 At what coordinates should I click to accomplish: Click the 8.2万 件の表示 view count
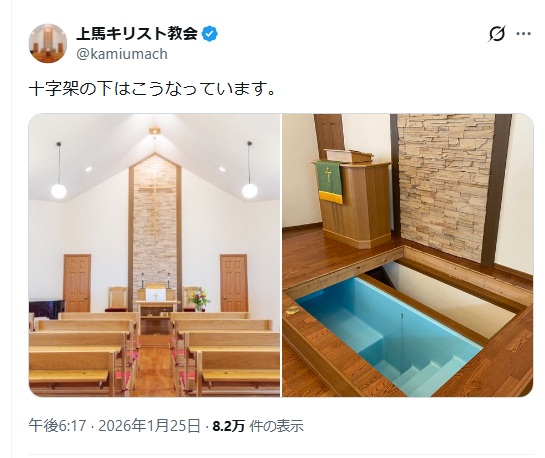258,426
